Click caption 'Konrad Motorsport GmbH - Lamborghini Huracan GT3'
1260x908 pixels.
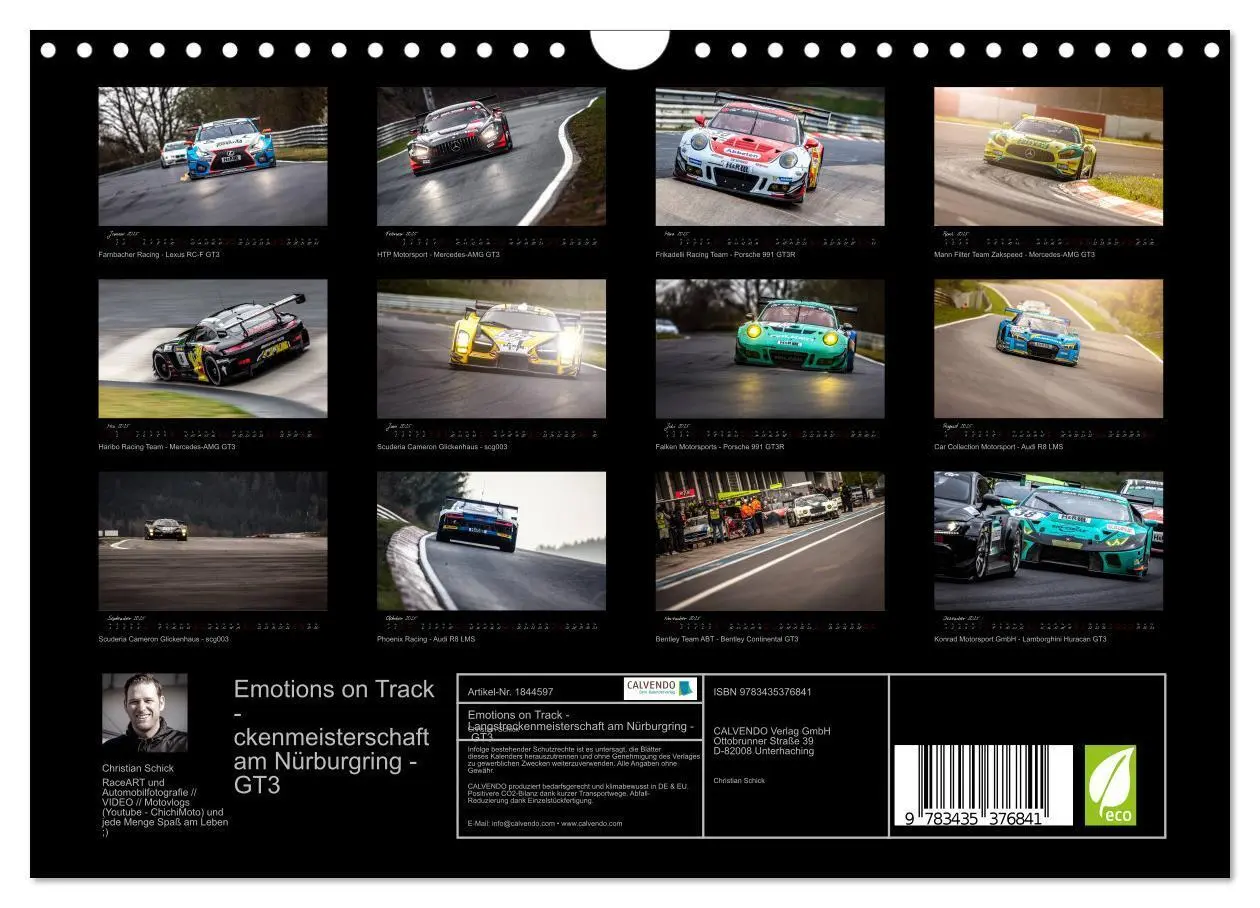point(1020,639)
